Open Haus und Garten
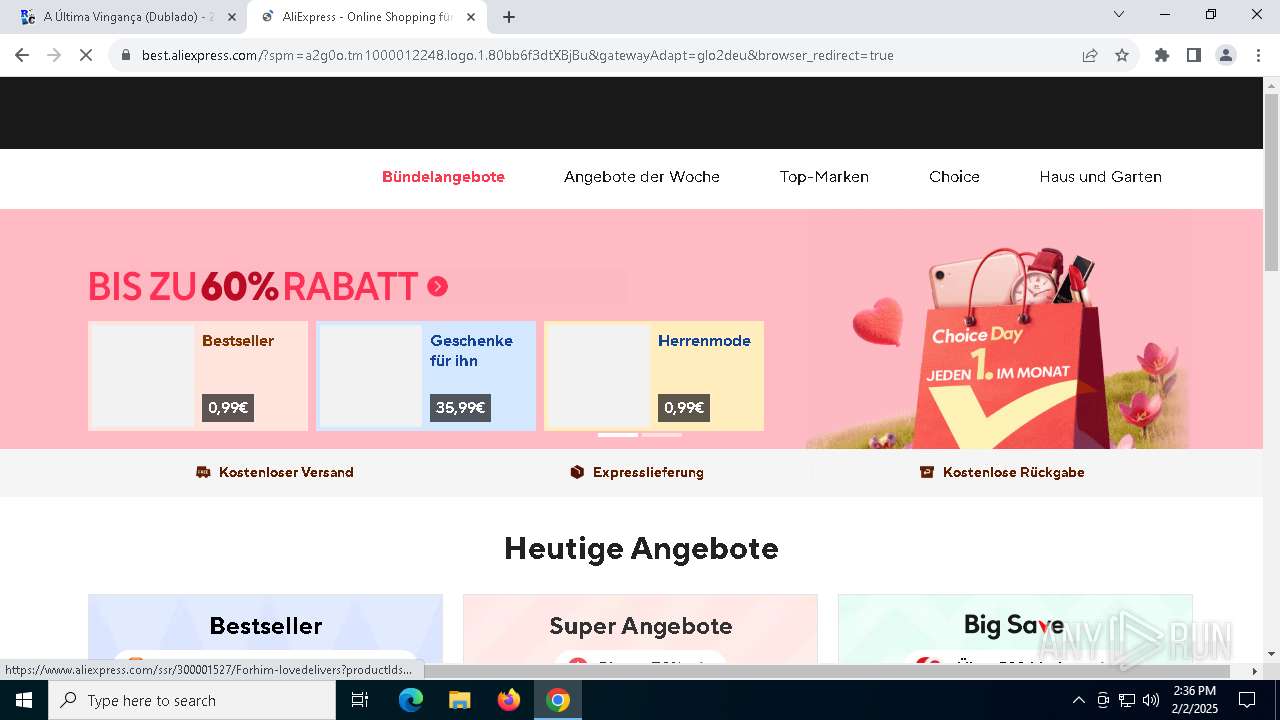This screenshot has height=720, width=1280. [x=1100, y=177]
